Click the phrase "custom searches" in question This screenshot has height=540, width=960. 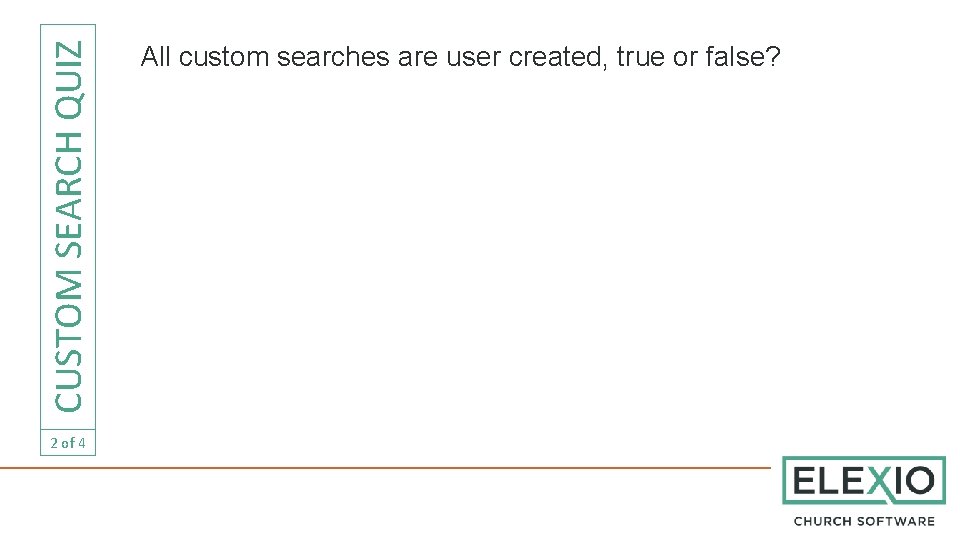point(284,57)
